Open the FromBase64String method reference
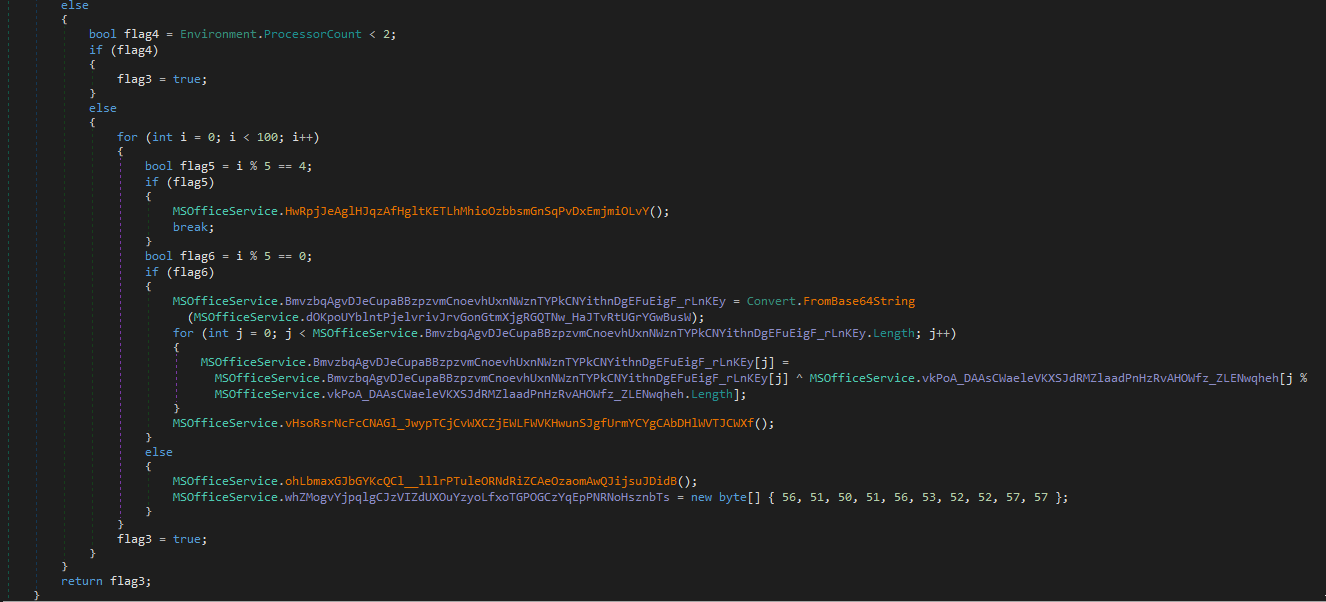This screenshot has width=1326, height=602. (866, 301)
